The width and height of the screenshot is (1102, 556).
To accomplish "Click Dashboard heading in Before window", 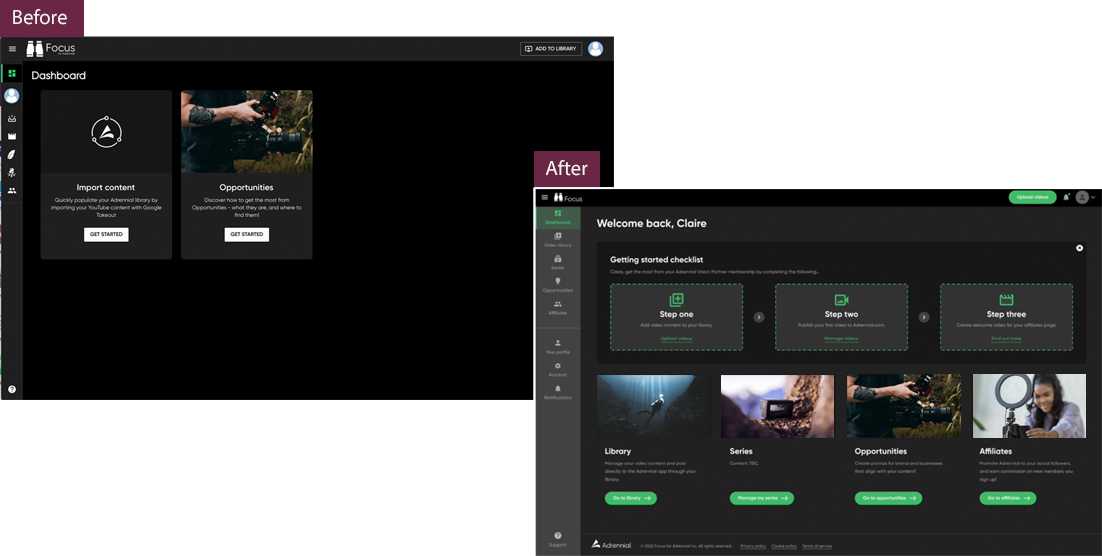I will [58, 75].
